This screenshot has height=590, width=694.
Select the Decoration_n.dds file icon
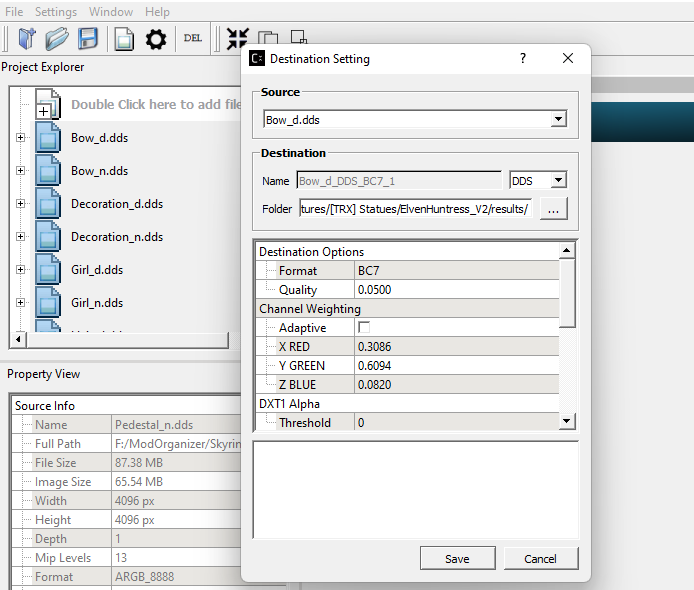click(48, 236)
